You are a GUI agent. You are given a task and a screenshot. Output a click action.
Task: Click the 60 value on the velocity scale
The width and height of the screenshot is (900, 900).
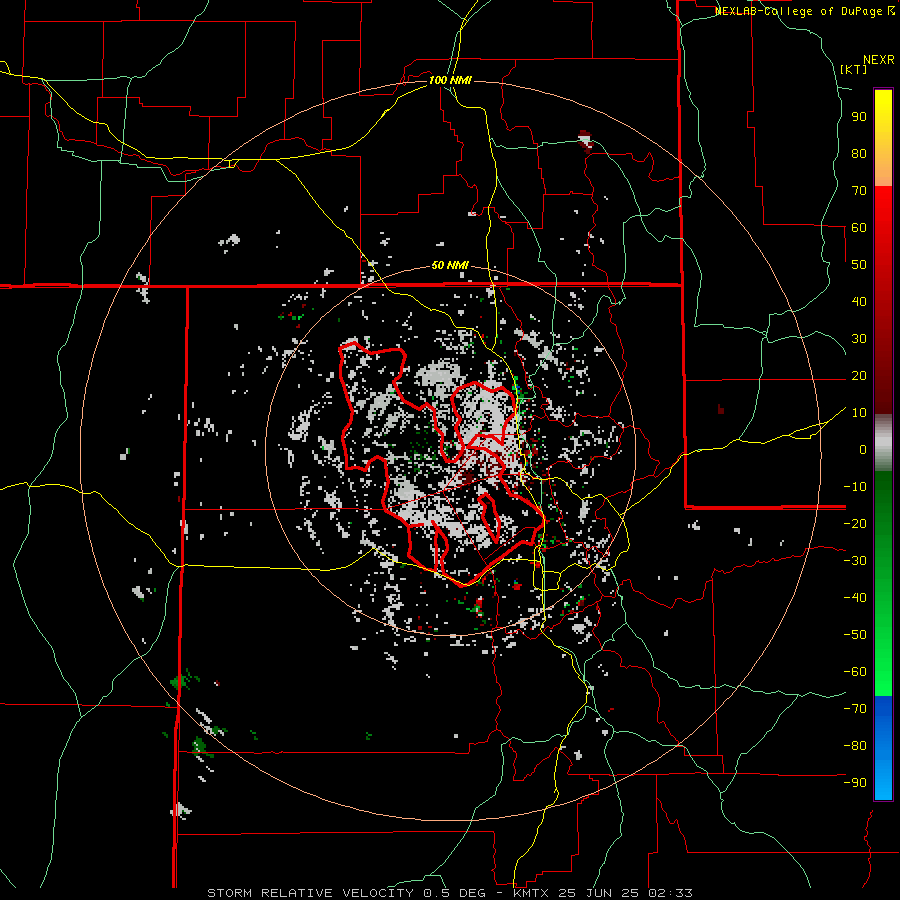859,227
